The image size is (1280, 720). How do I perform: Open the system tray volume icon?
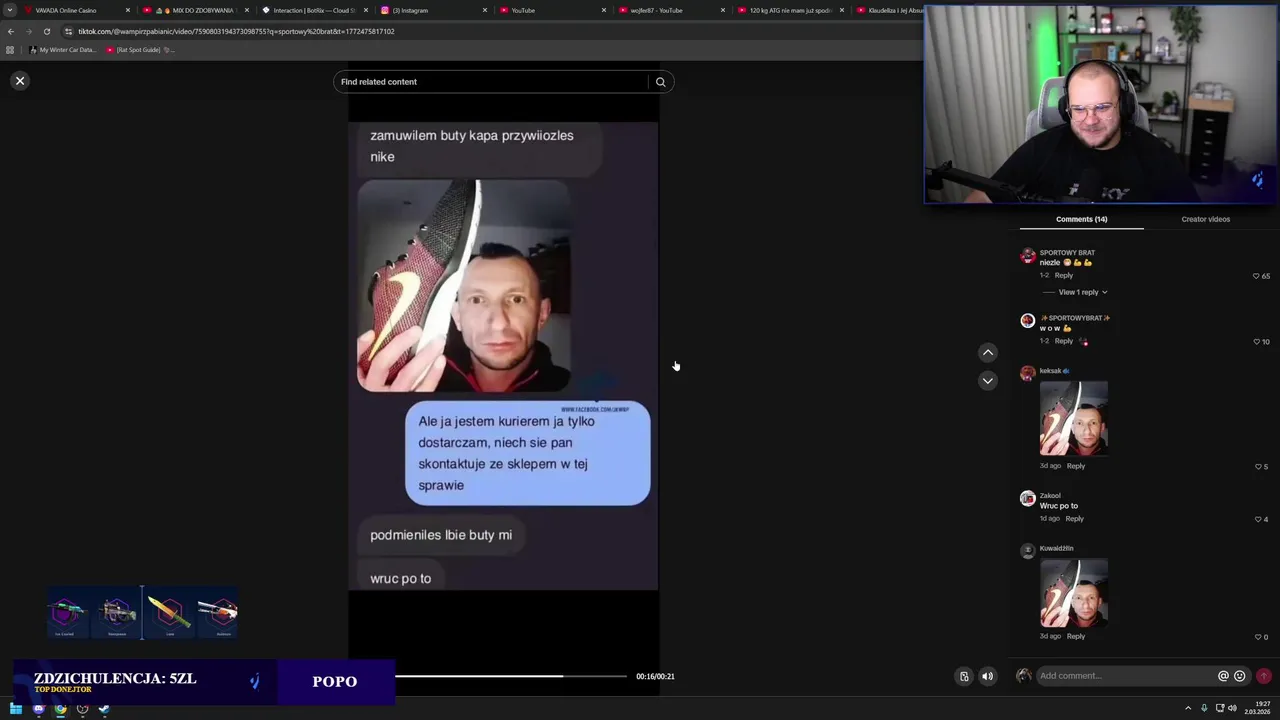click(1234, 708)
